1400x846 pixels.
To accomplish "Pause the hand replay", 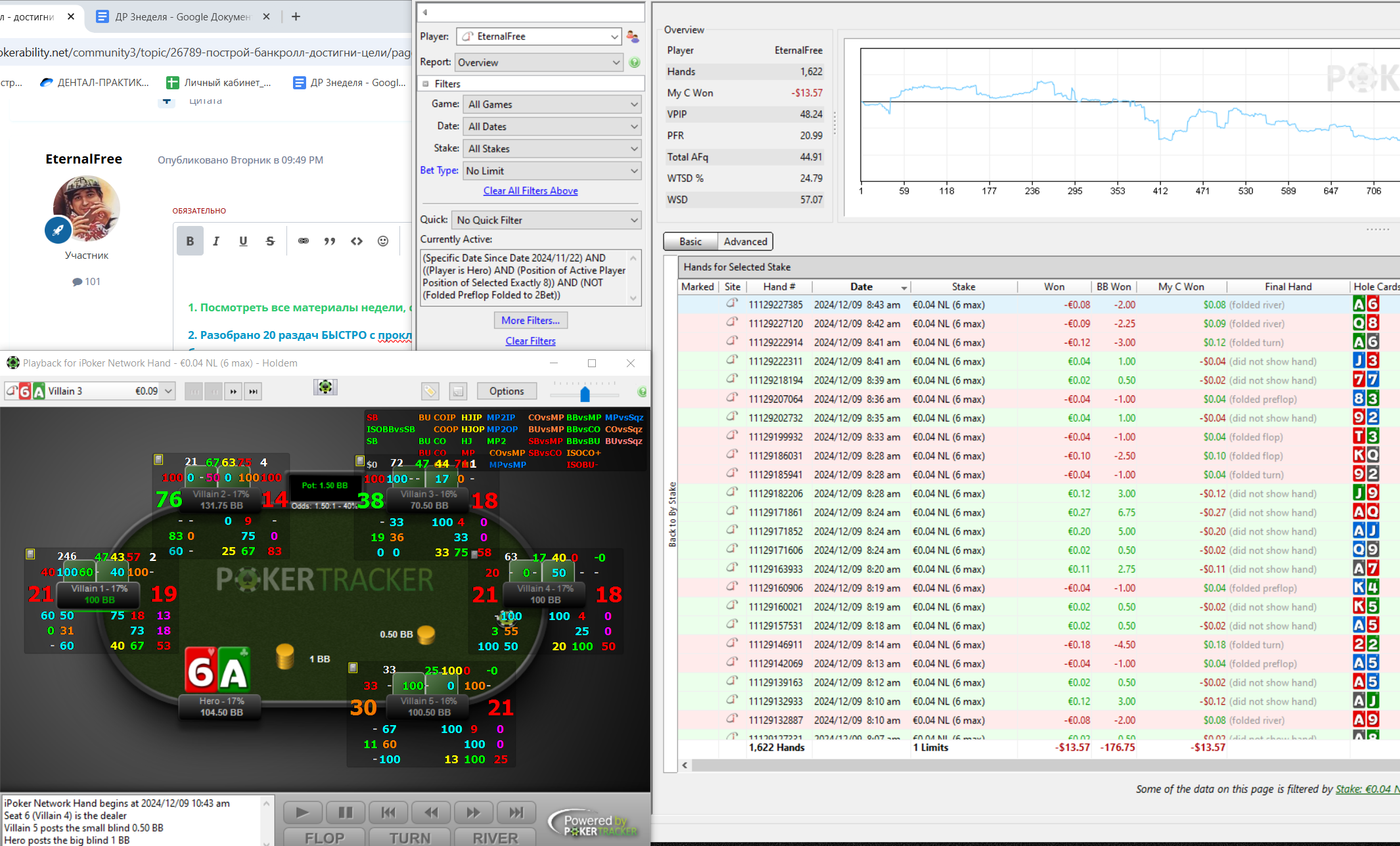I will pos(345,813).
